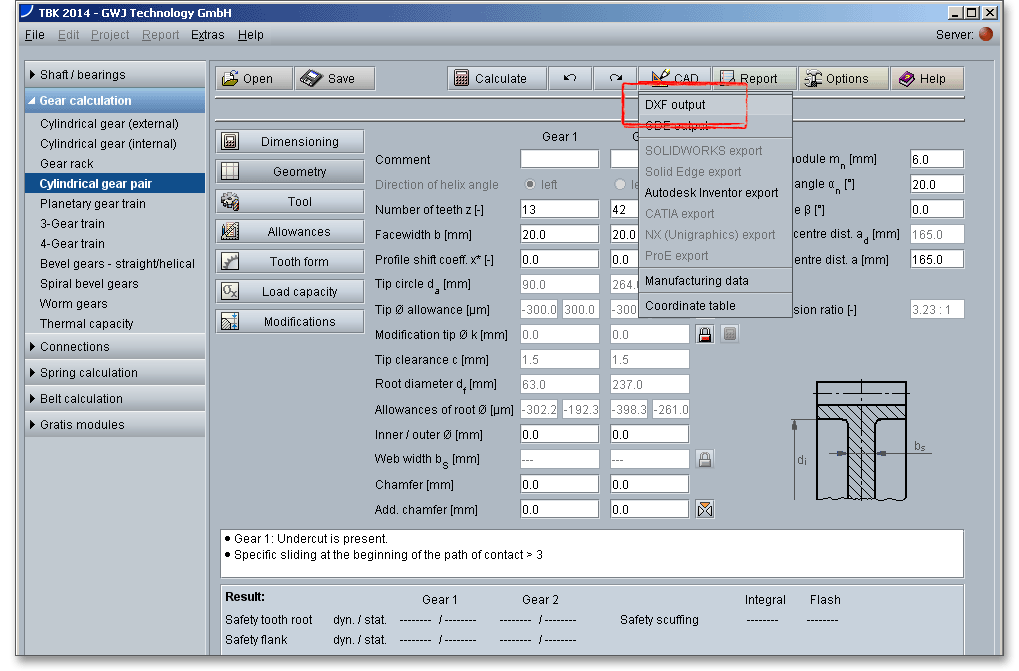Open the Extras menu
Image resolution: width=1019 pixels, height=671 pixels.
pyautogui.click(x=208, y=35)
